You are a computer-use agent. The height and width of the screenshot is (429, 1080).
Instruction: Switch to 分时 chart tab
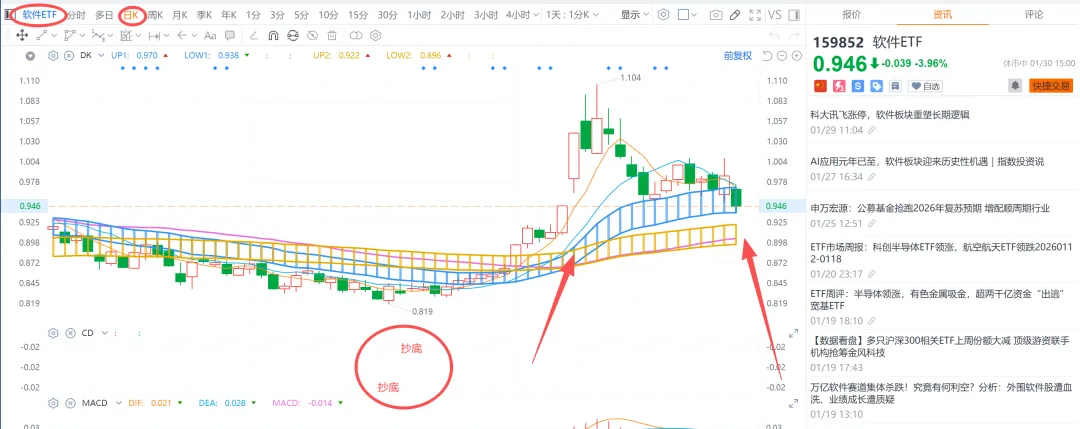[76, 14]
